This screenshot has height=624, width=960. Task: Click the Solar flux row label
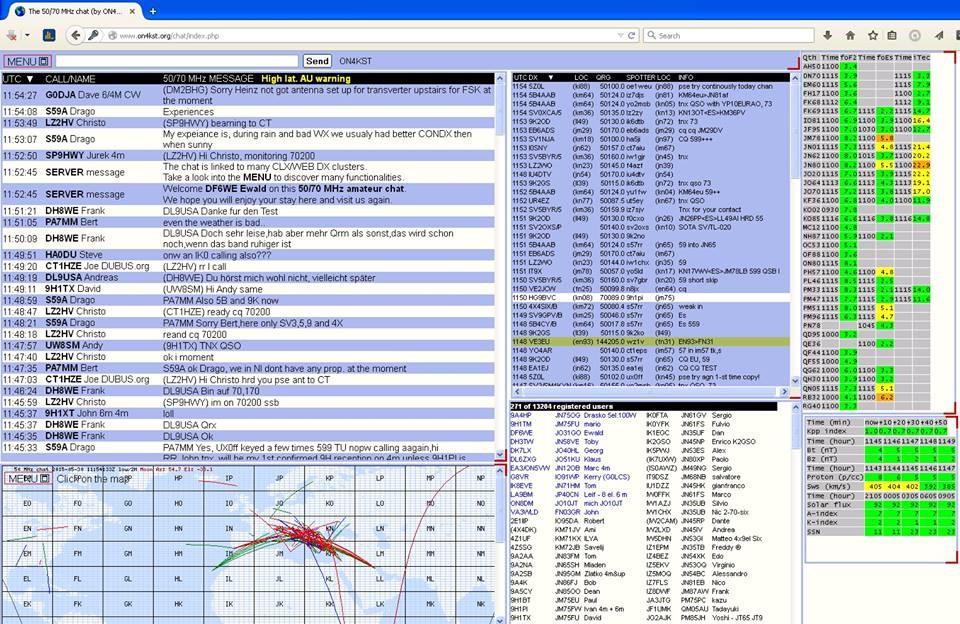coord(827,505)
